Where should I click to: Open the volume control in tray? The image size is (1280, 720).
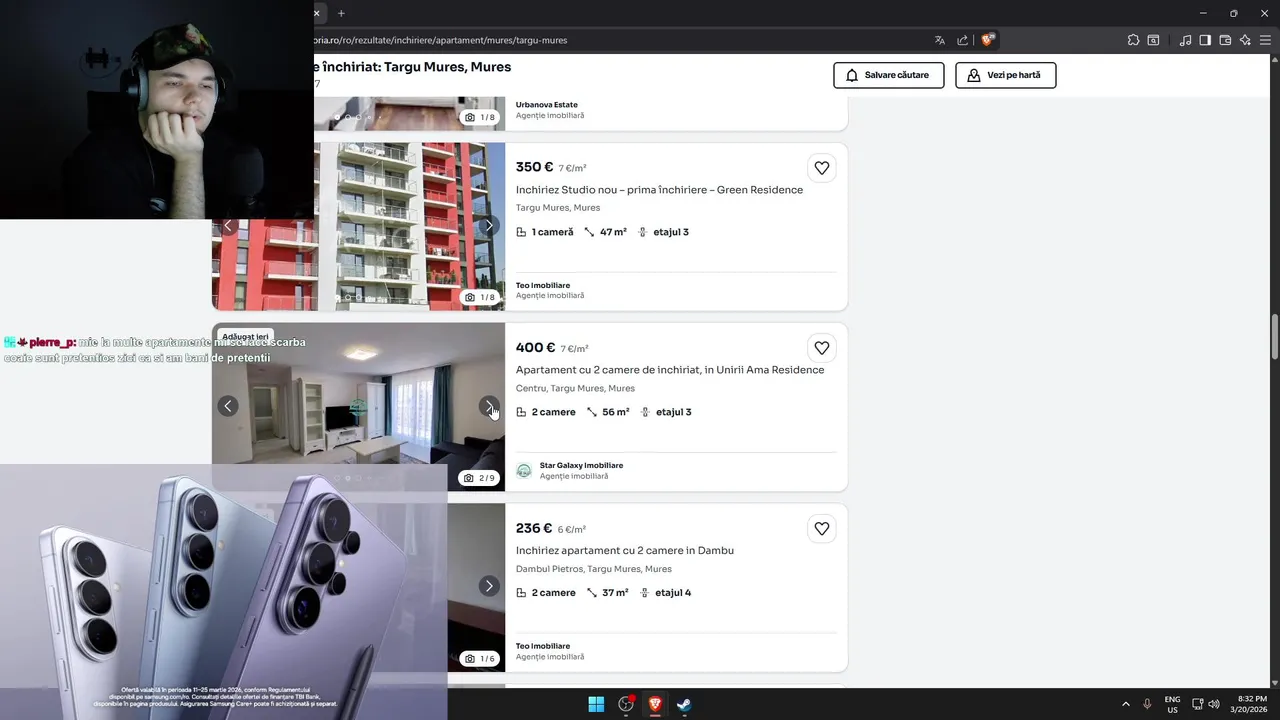point(1214,704)
